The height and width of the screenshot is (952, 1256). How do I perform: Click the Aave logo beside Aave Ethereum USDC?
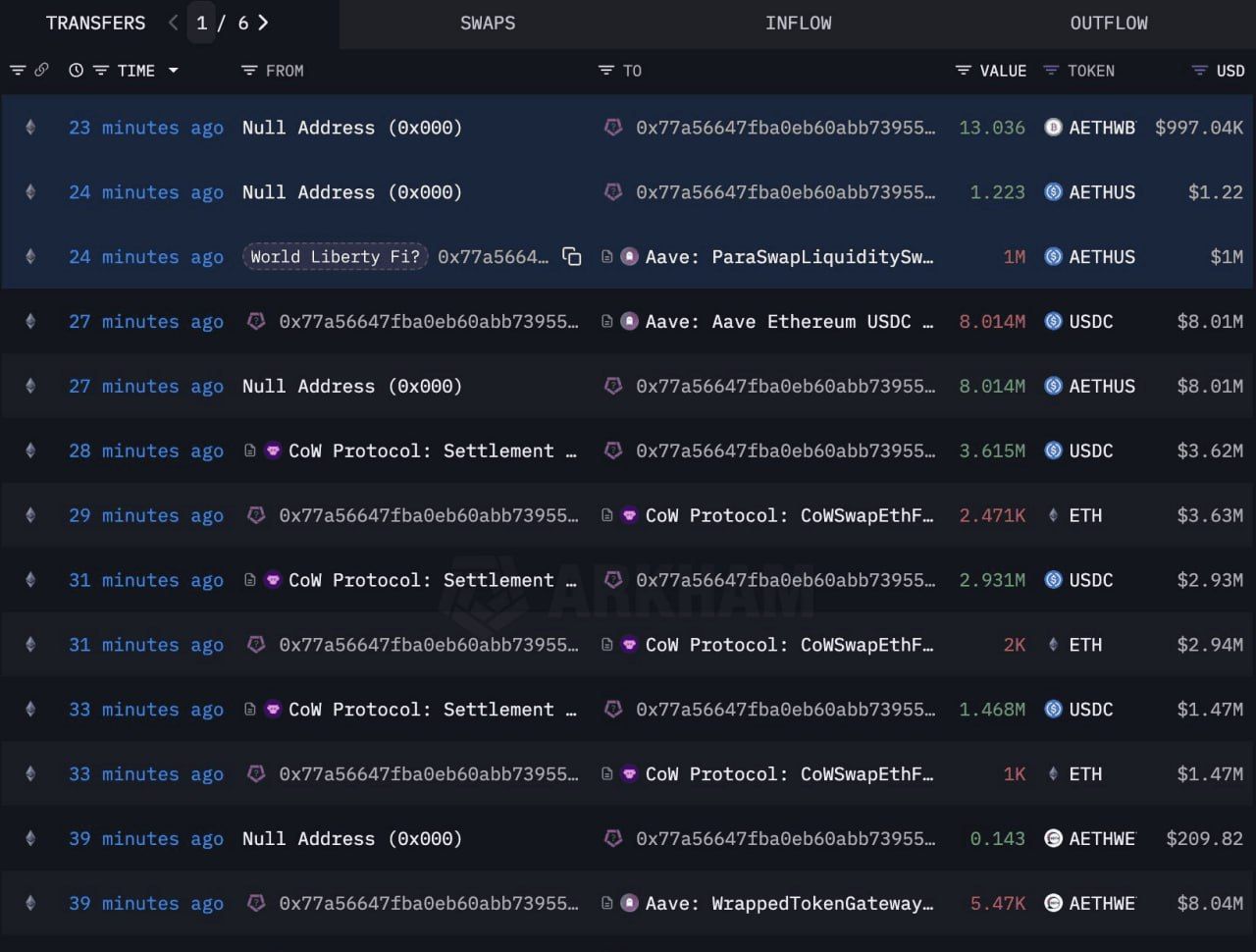[630, 322]
